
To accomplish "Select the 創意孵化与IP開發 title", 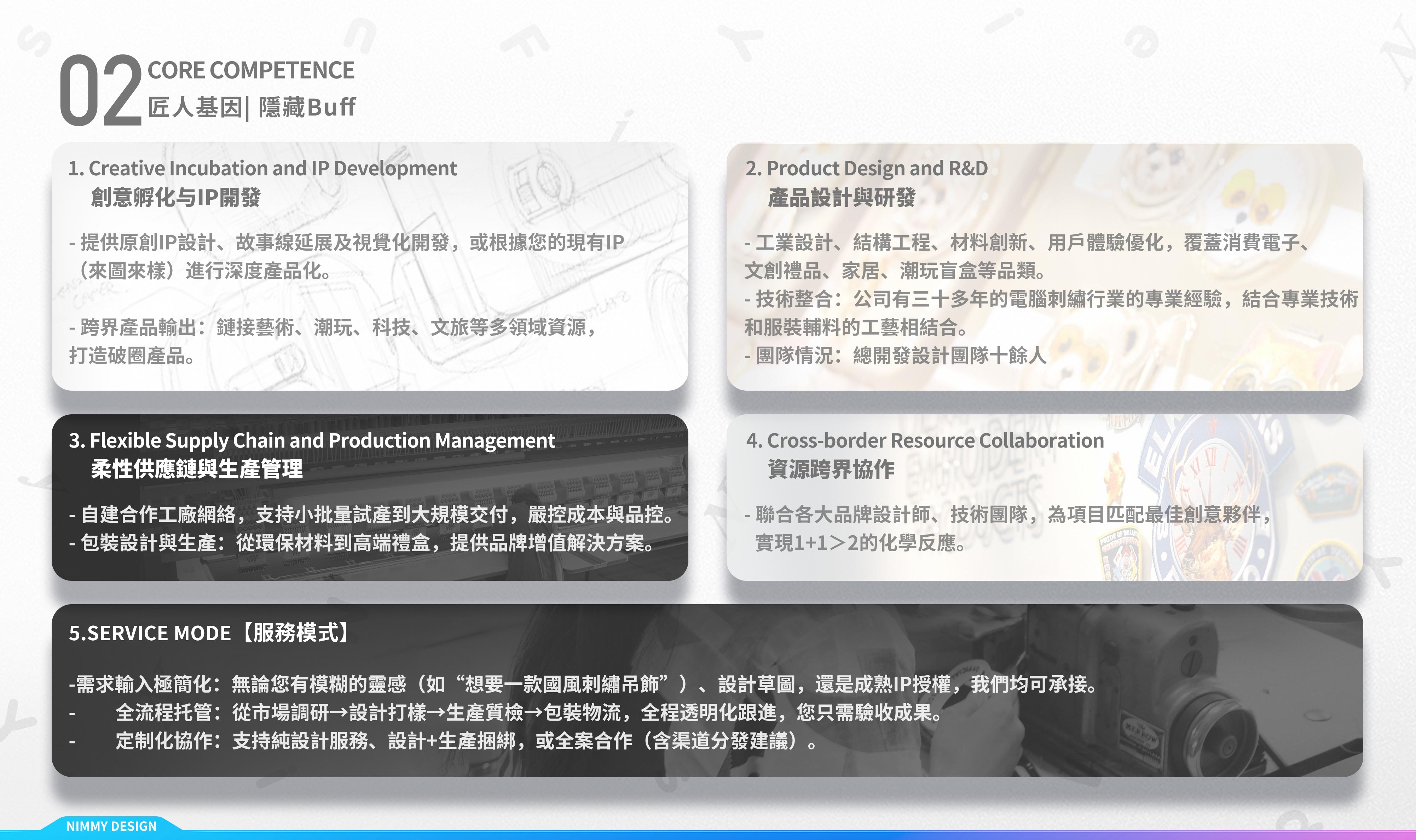I will pyautogui.click(x=175, y=197).
